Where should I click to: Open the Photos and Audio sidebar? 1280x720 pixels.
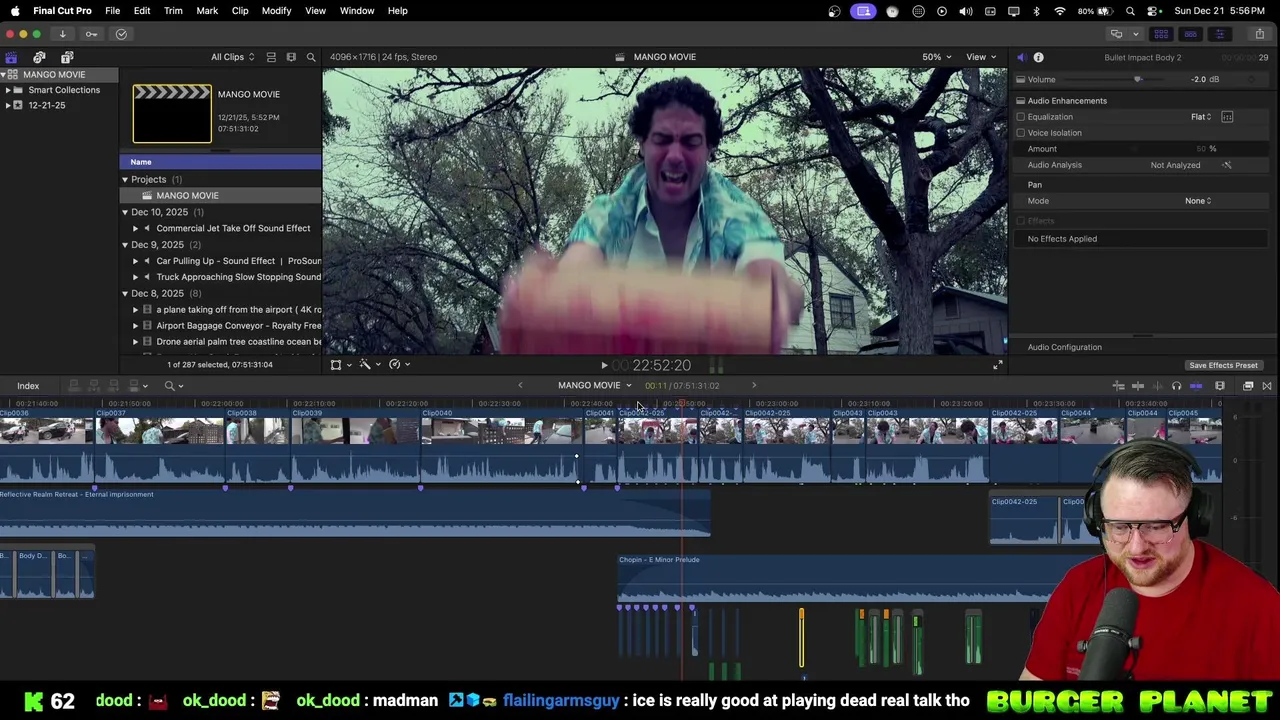click(39, 57)
